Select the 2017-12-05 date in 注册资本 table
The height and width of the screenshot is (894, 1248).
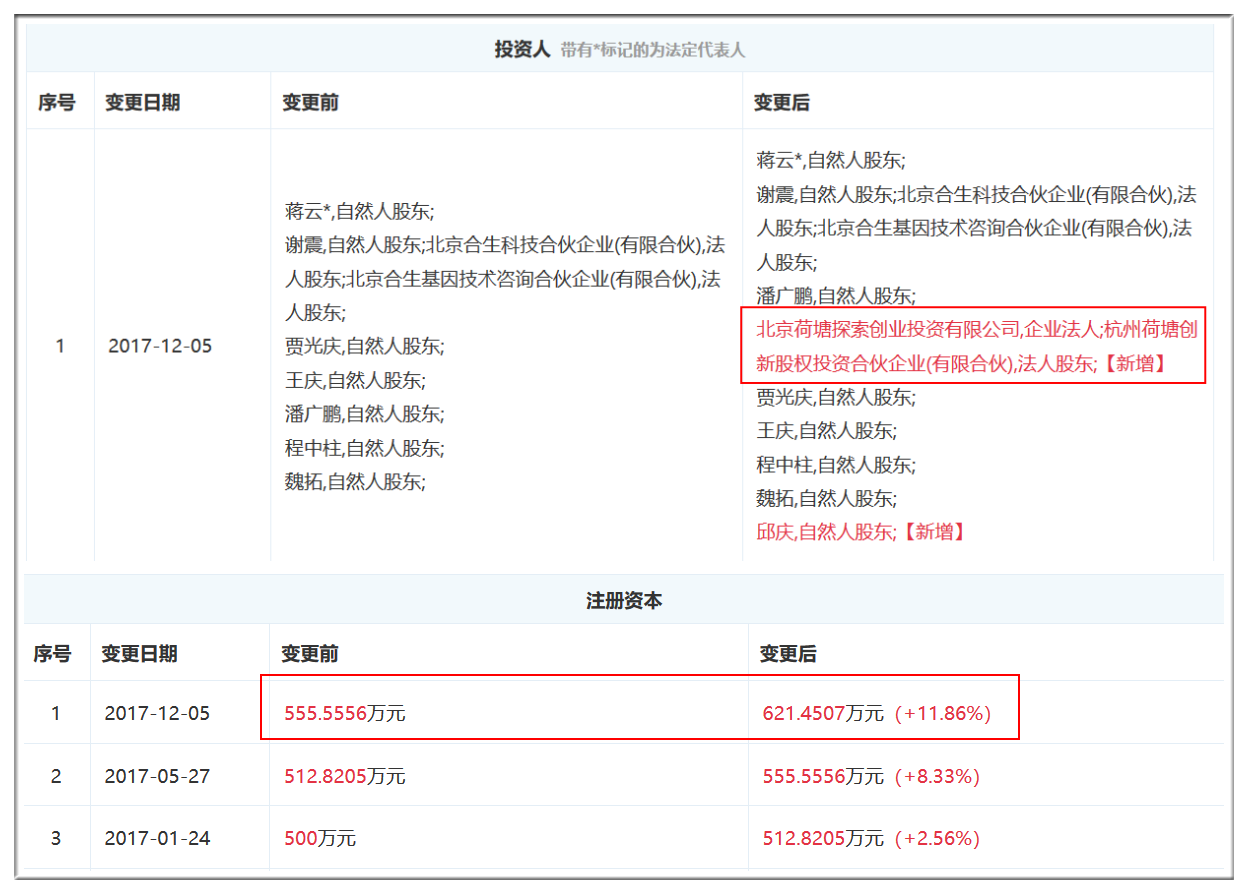[157, 714]
